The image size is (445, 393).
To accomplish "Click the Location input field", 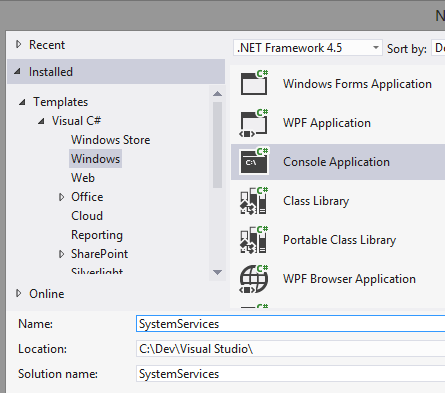I will 290,349.
